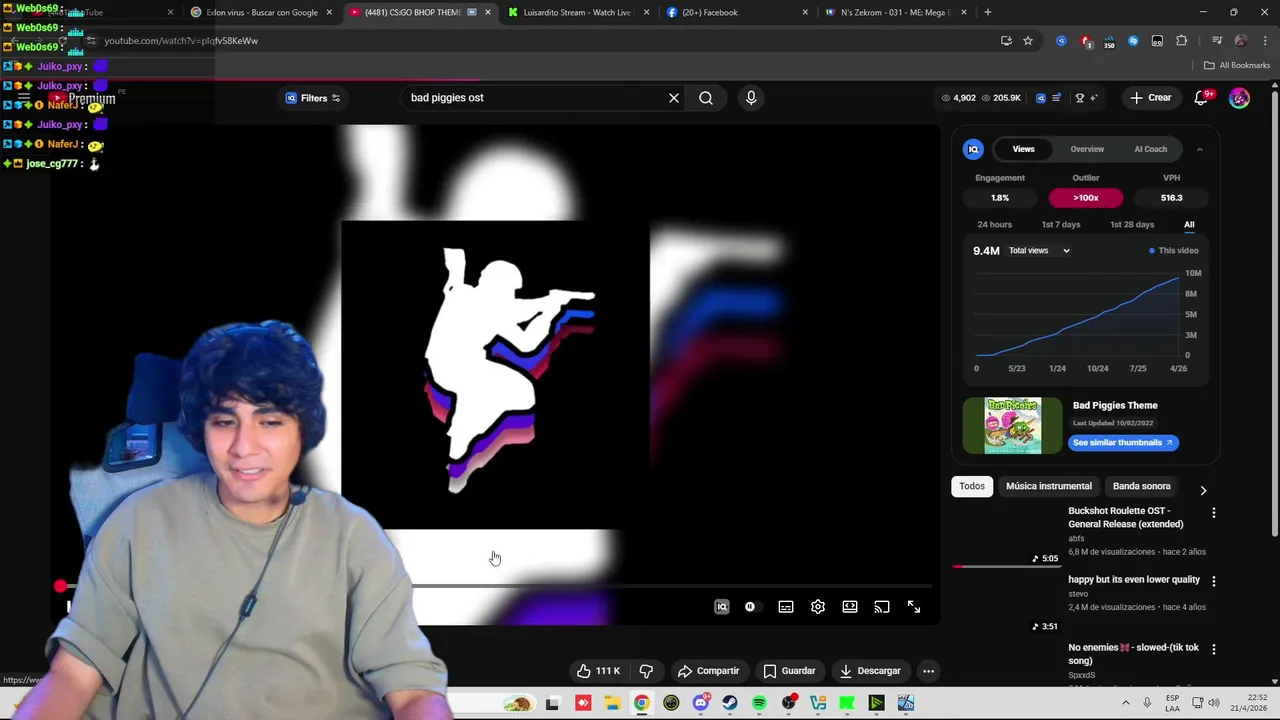Clear the "bad piggies ost" search text
This screenshot has height=720, width=1280.
click(674, 98)
